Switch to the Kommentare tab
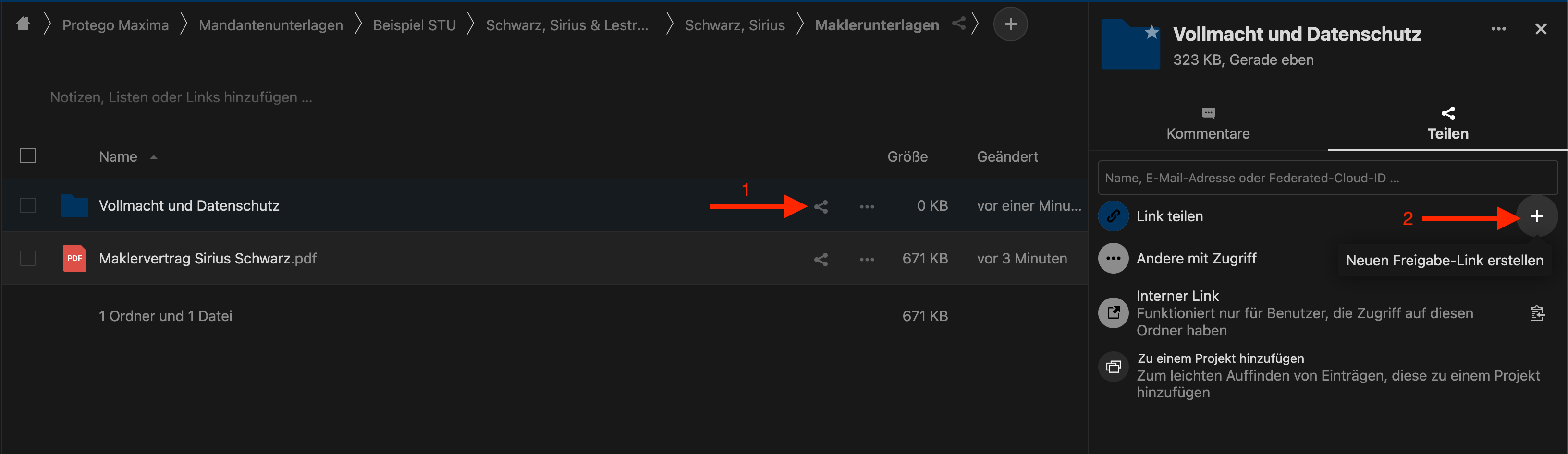 [x=1208, y=123]
